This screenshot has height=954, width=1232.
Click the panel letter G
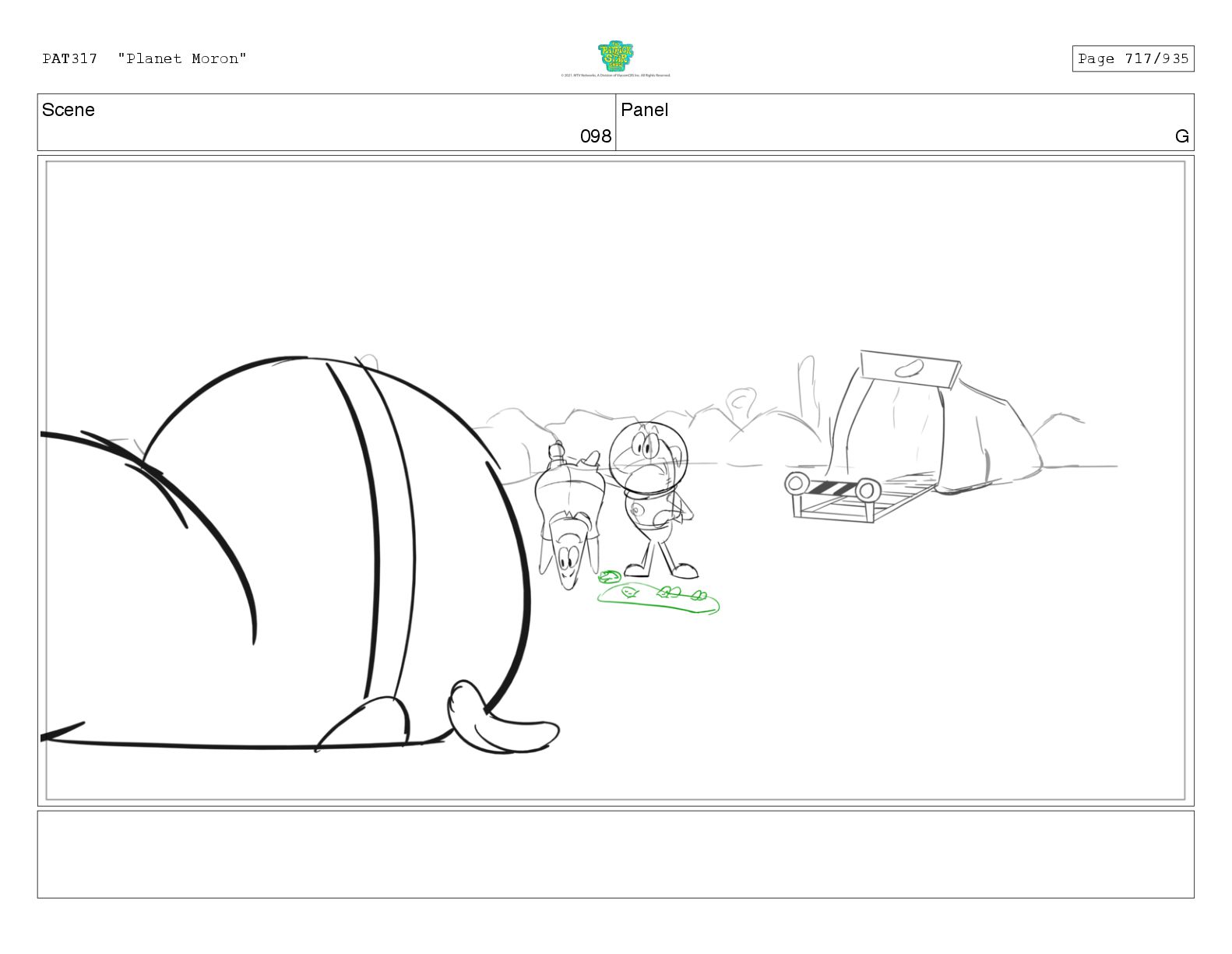1181,136
